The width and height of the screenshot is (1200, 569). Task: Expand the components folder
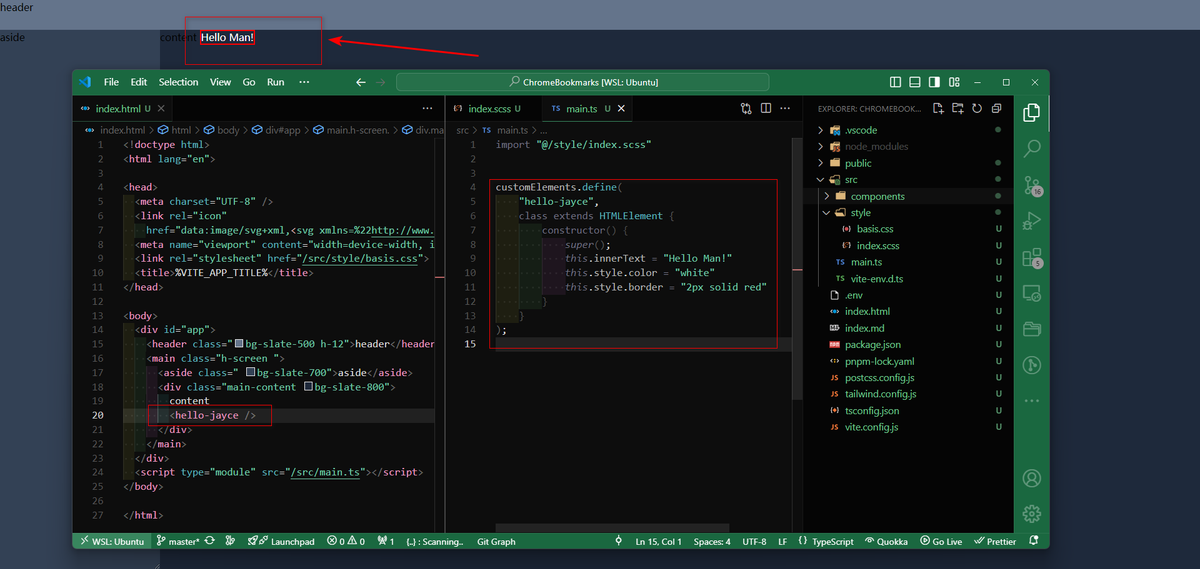tap(877, 196)
